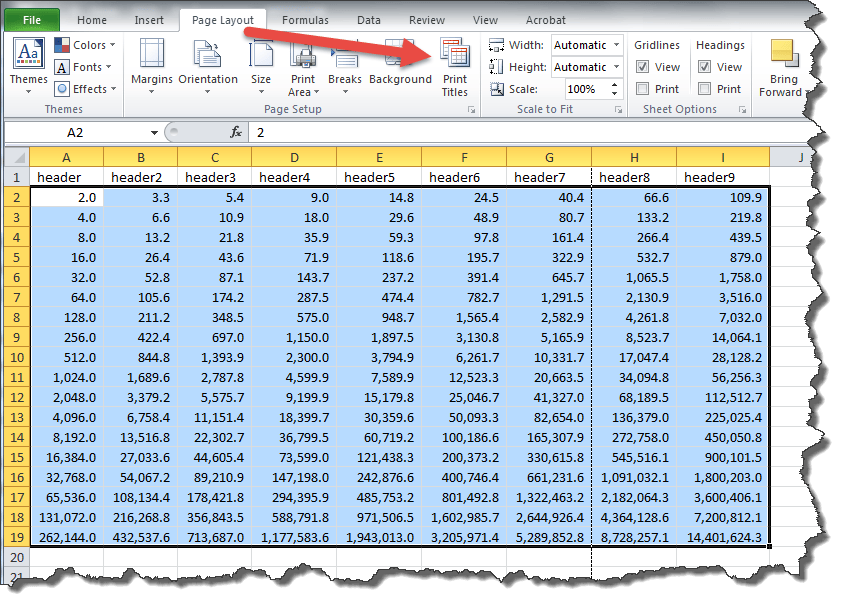Click the Select All corner button
This screenshot has height=608, width=846.
(x=17, y=157)
